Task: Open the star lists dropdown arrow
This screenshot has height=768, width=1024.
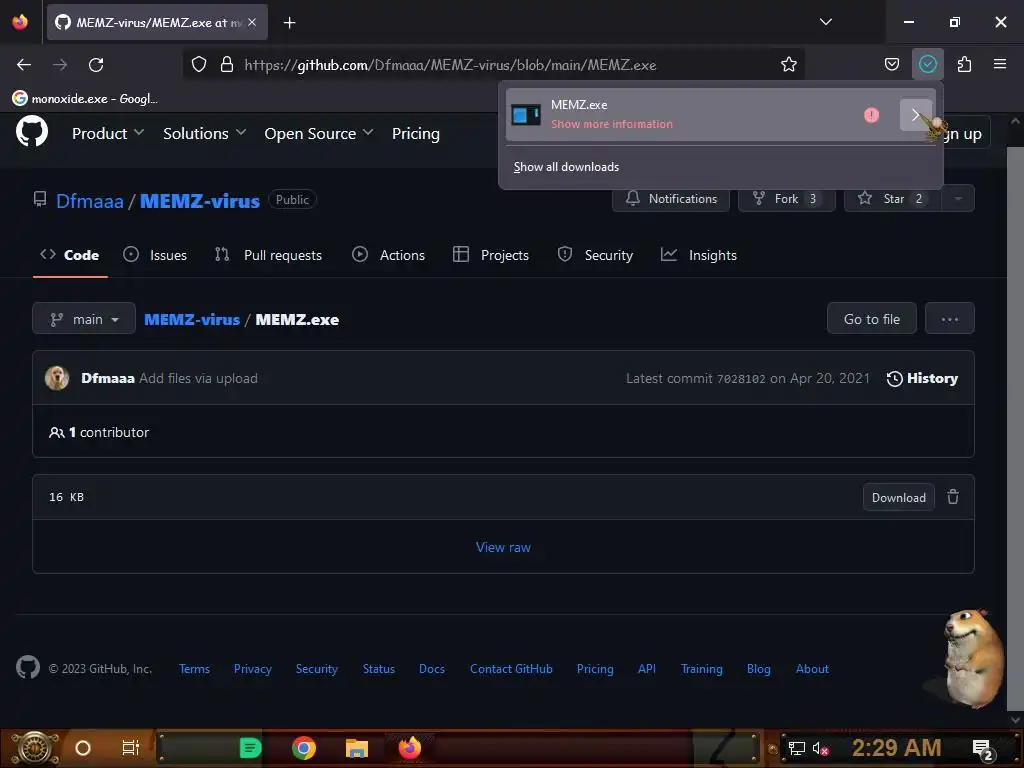Action: [x=957, y=199]
